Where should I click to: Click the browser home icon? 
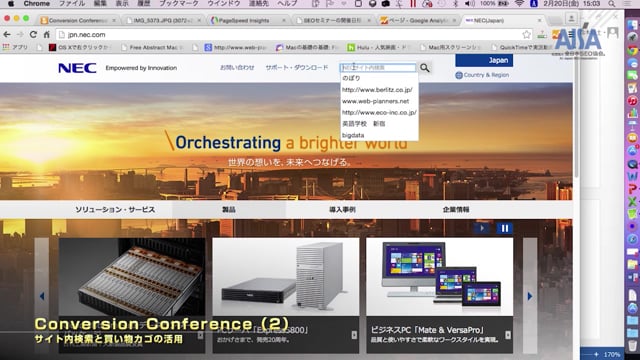tap(47, 35)
